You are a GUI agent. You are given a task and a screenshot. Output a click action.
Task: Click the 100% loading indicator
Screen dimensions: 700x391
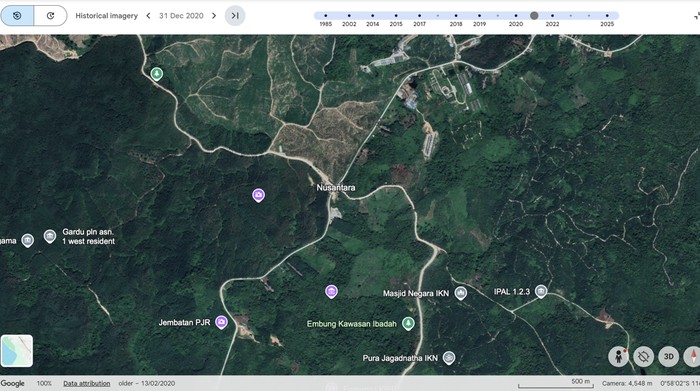[44, 383]
